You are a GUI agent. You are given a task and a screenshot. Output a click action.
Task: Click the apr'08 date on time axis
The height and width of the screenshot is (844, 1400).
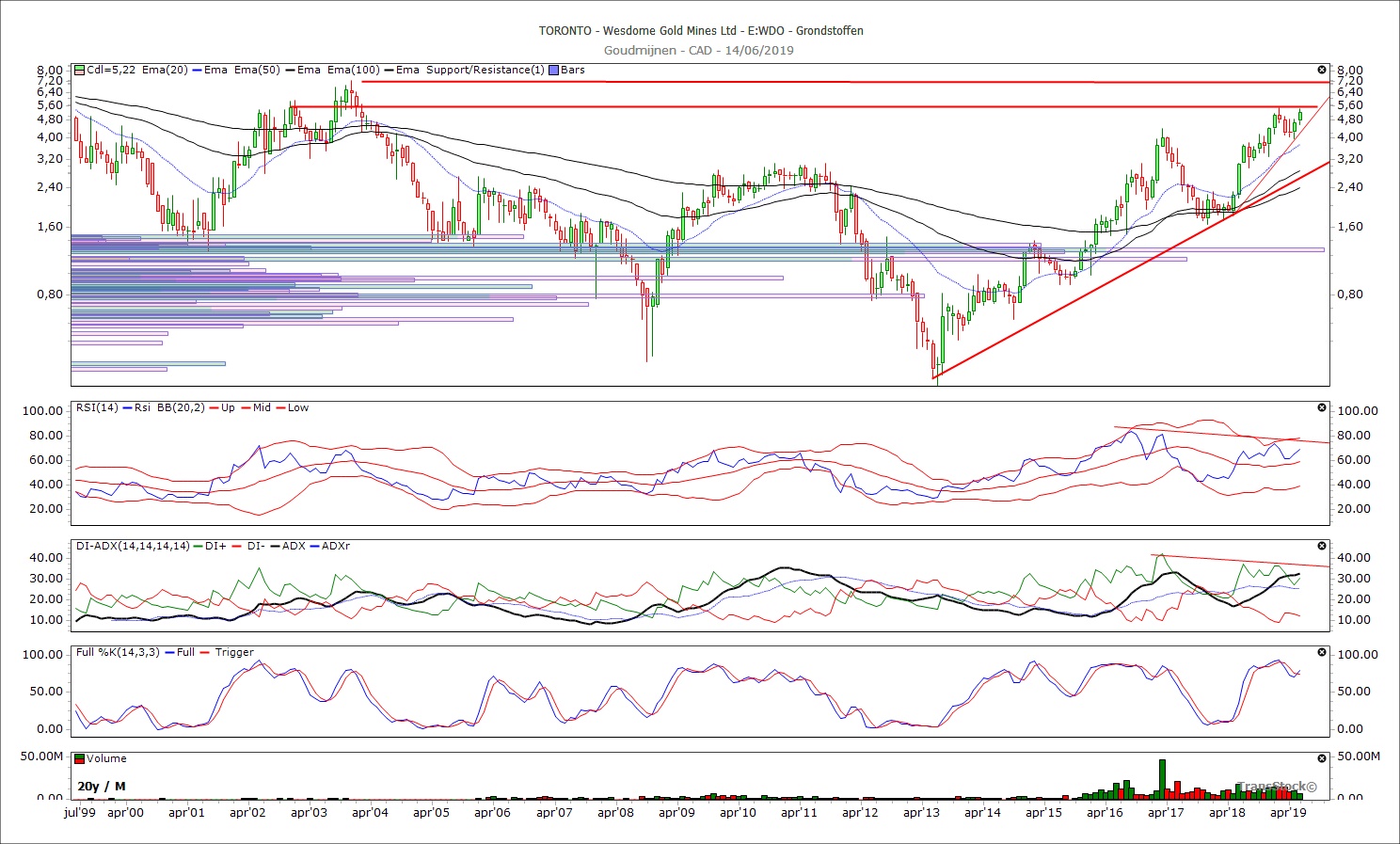point(615,812)
